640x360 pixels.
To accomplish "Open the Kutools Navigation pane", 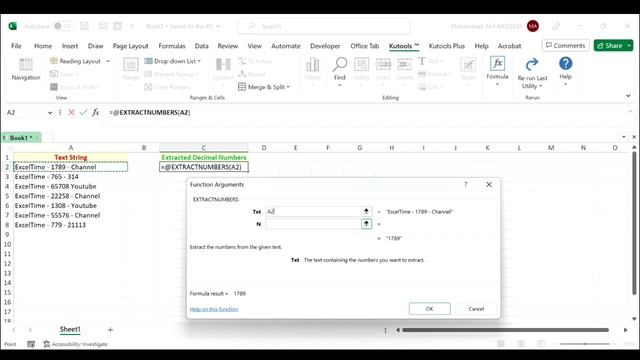I will tap(26, 69).
